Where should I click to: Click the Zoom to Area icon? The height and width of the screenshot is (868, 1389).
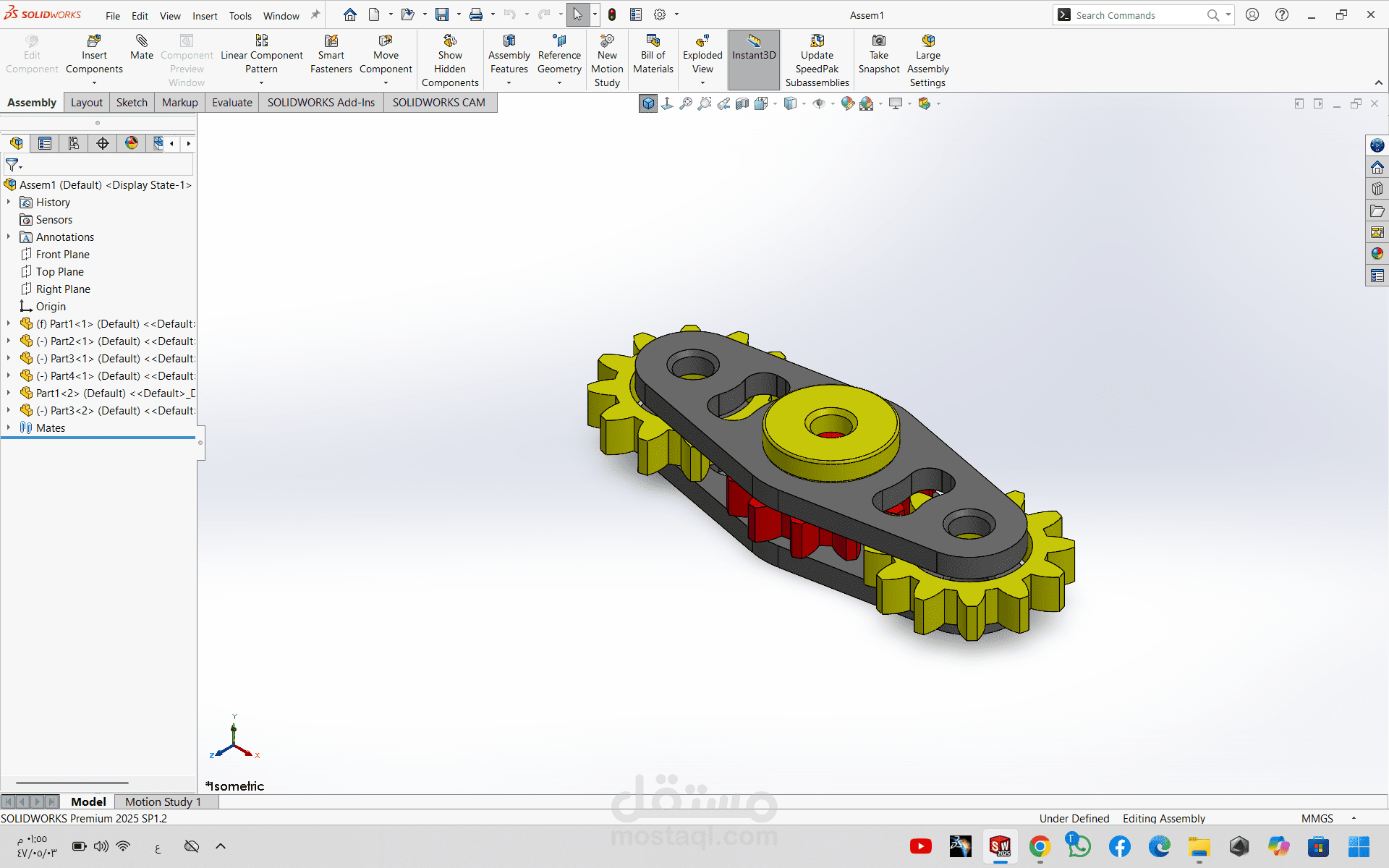pos(705,103)
